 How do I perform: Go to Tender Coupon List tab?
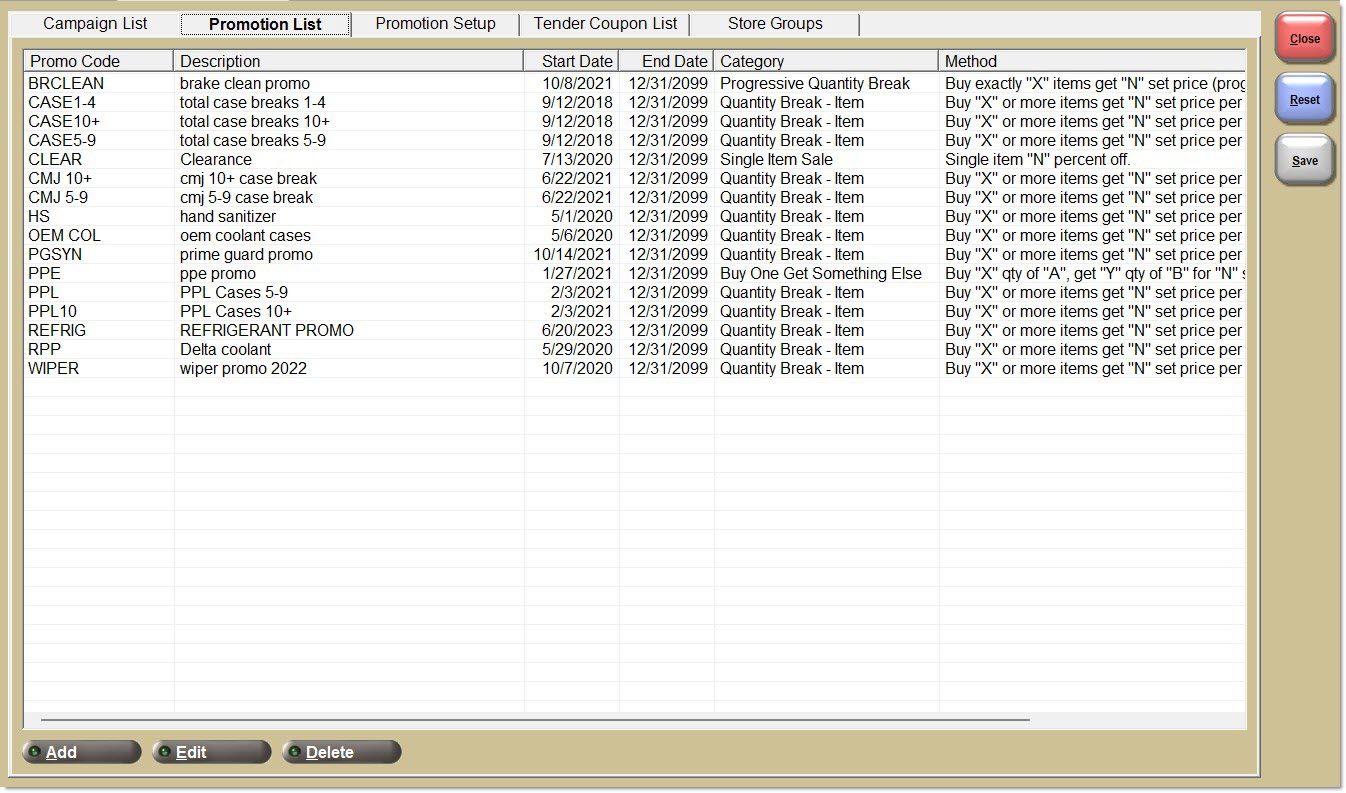click(x=605, y=24)
